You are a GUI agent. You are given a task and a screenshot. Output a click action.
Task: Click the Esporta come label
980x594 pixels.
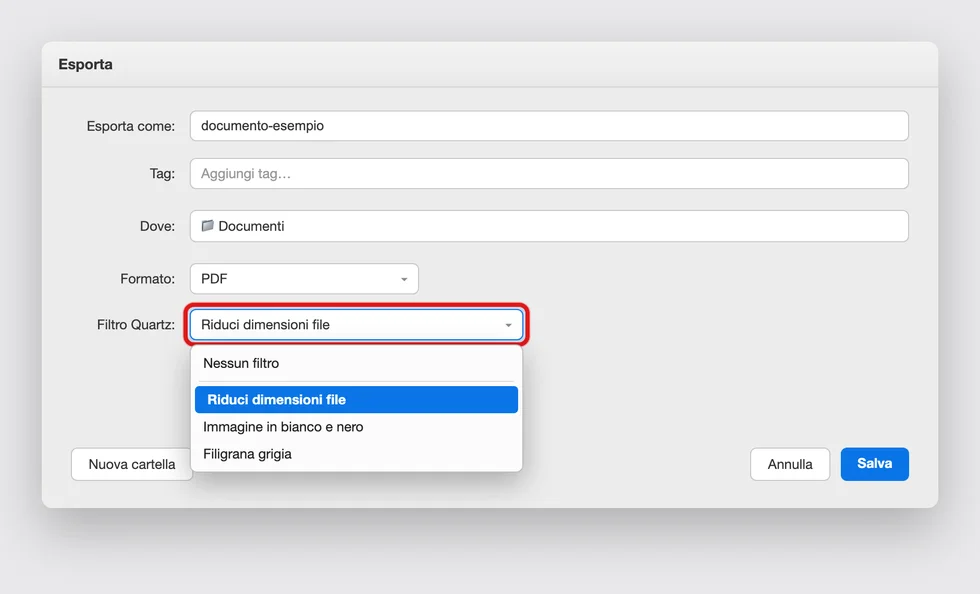[x=131, y=126]
